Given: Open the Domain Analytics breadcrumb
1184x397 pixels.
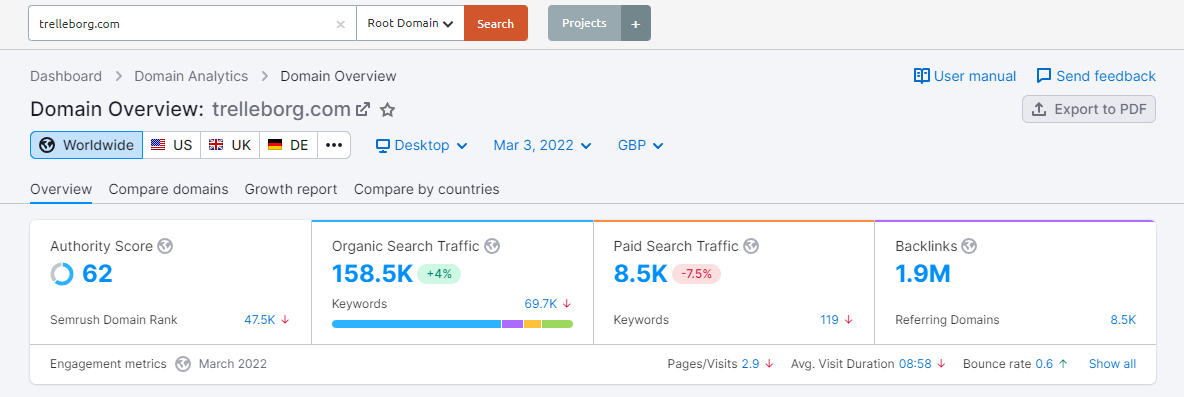Looking at the screenshot, I should 191,76.
